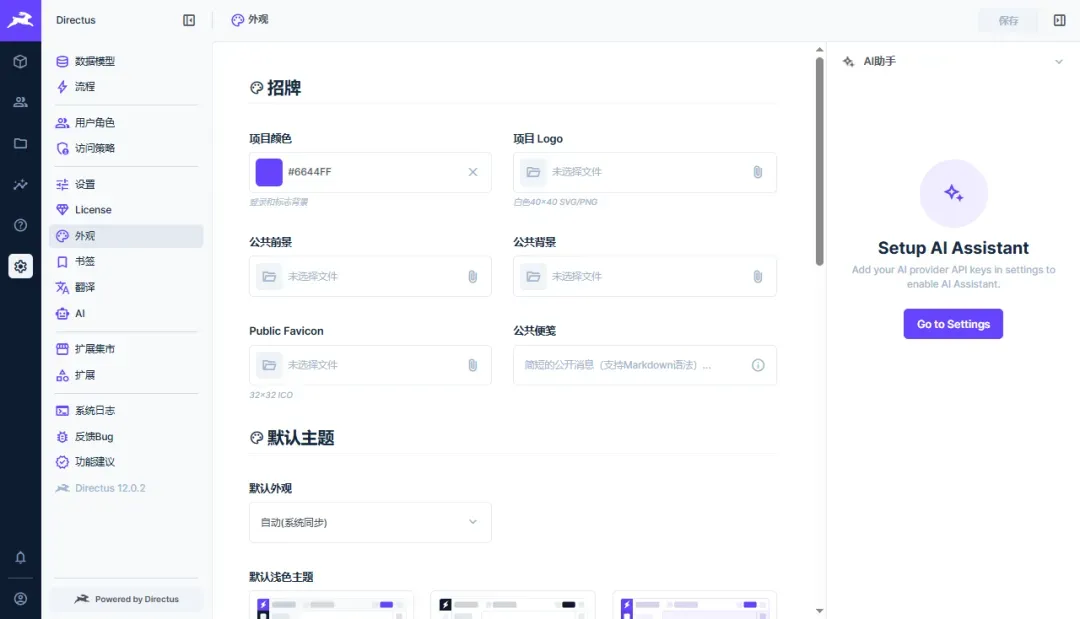Collapse the AI助手 panel chevron

[1059, 61]
